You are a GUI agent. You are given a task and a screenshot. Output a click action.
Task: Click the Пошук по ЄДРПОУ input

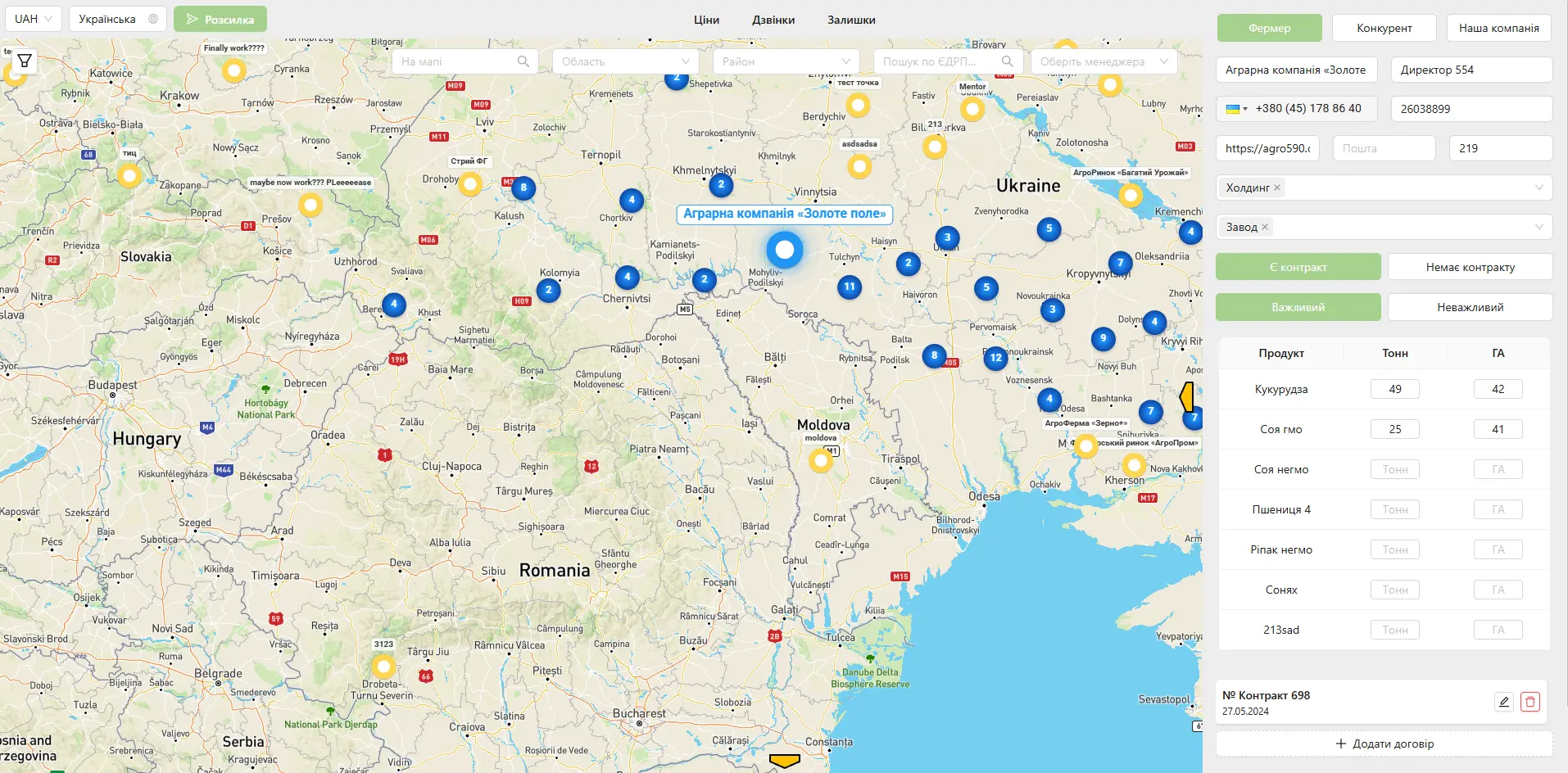click(947, 61)
